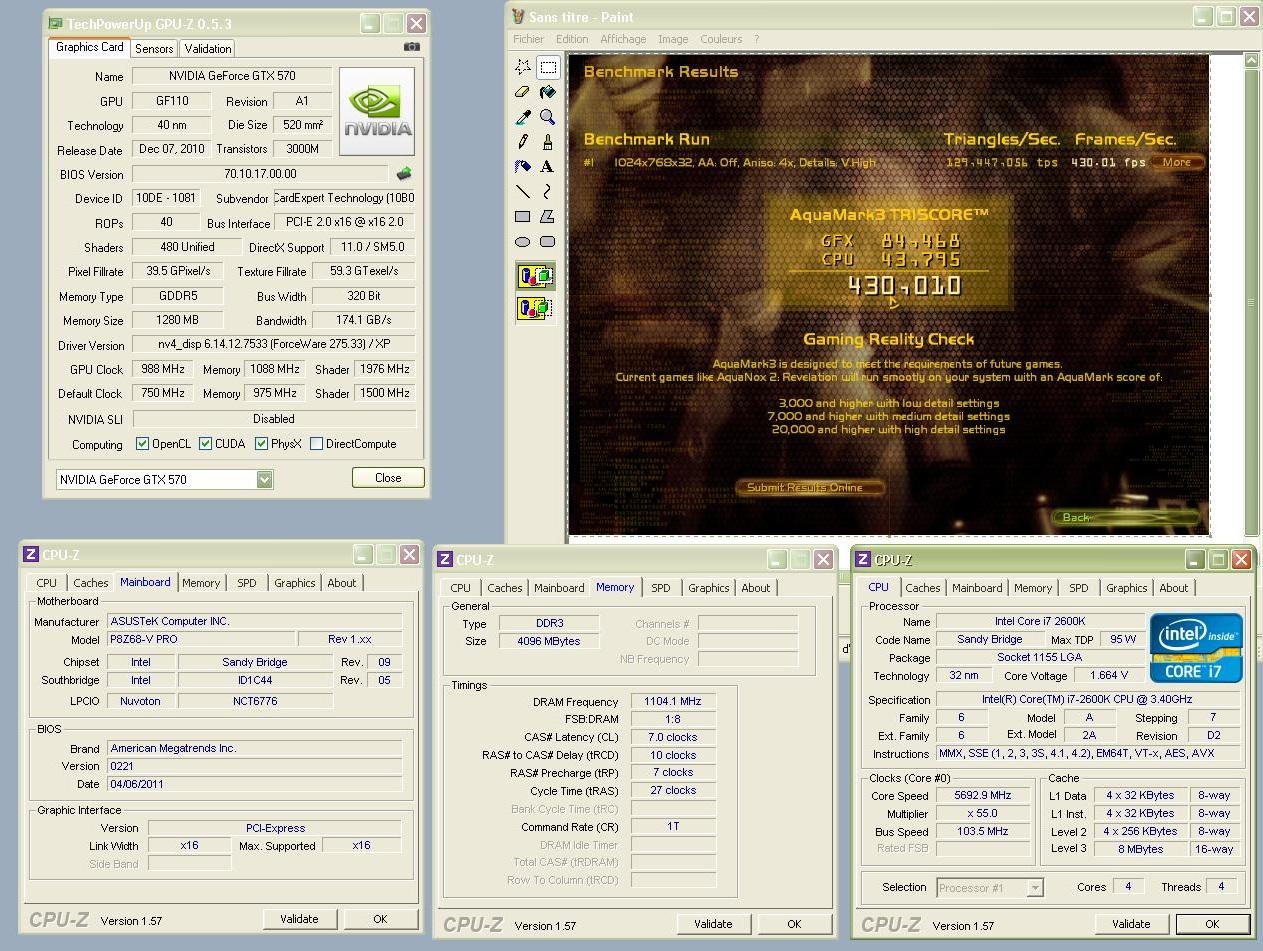The image size is (1263, 951).
Task: Click OK in the Memory CPU-Z window
Action: click(794, 924)
